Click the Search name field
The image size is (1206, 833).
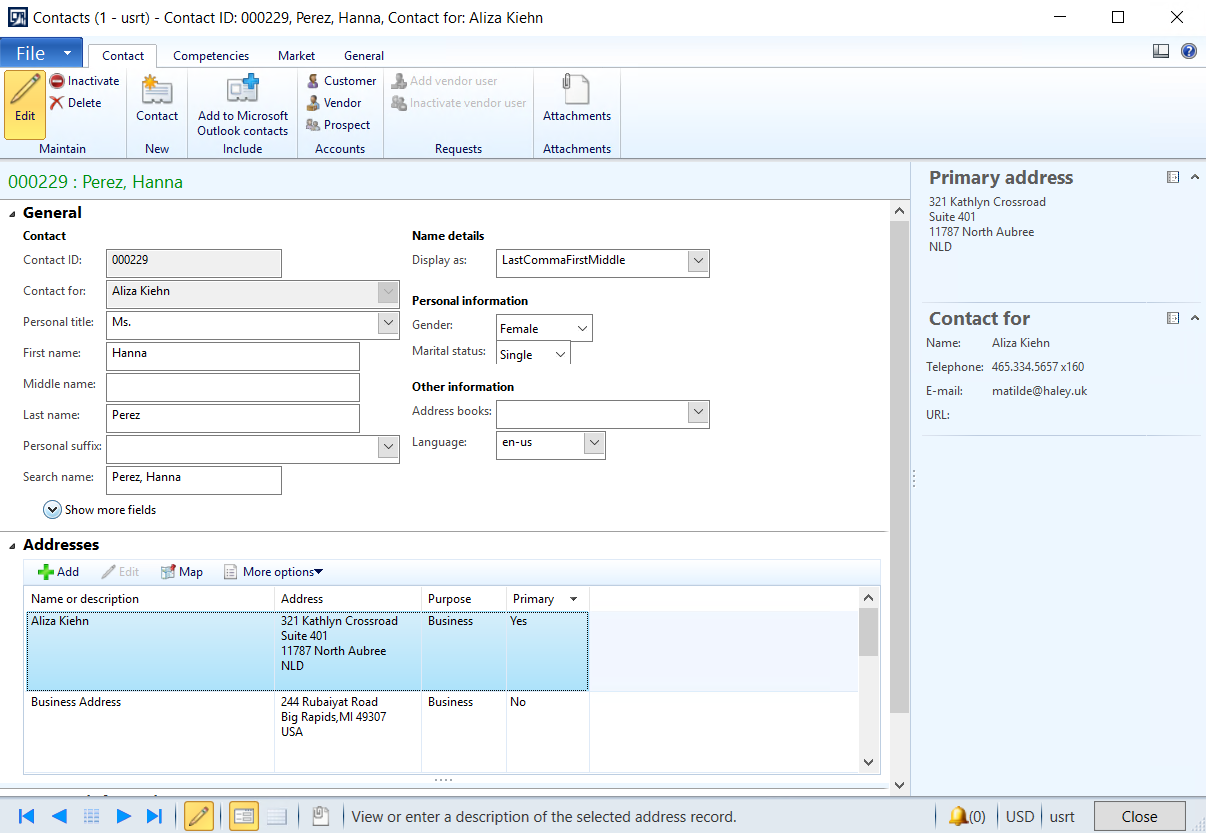tap(193, 480)
